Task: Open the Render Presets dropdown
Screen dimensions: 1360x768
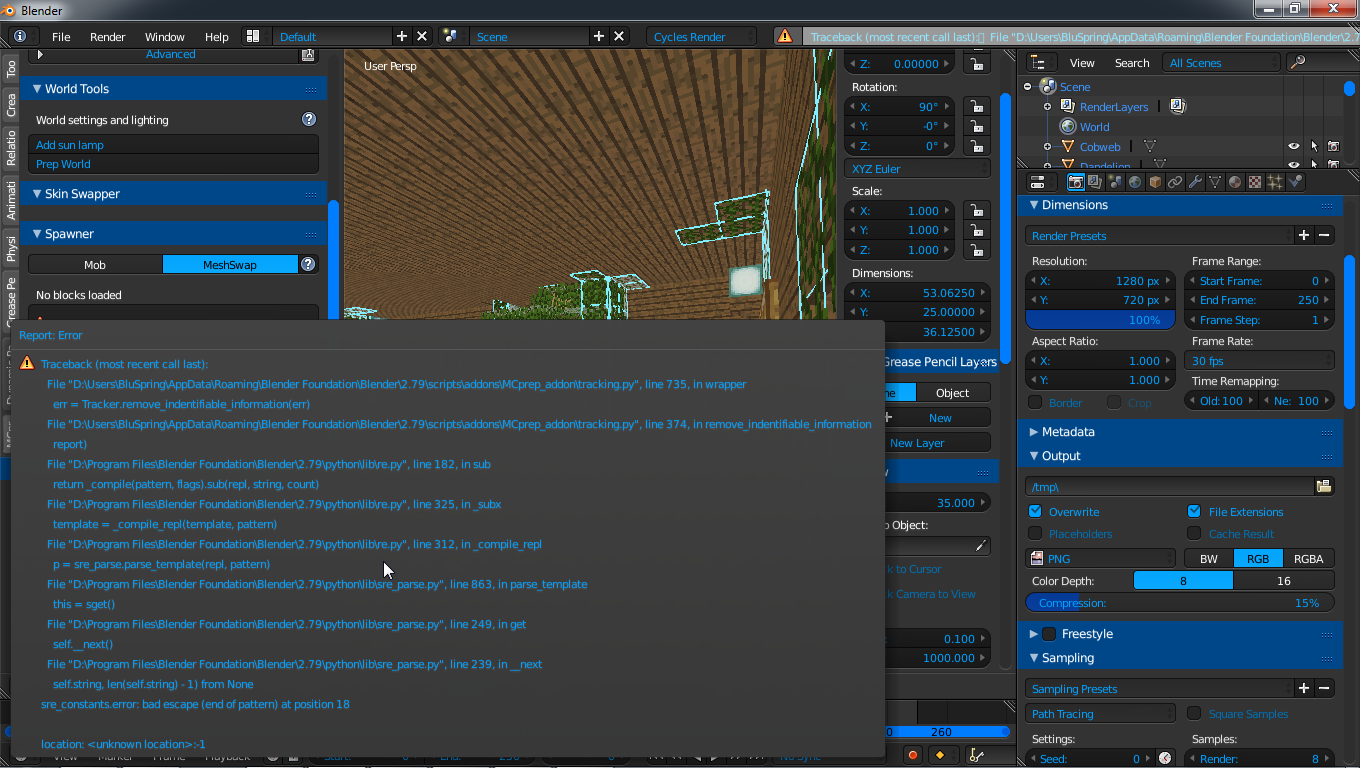Action: [x=1159, y=236]
